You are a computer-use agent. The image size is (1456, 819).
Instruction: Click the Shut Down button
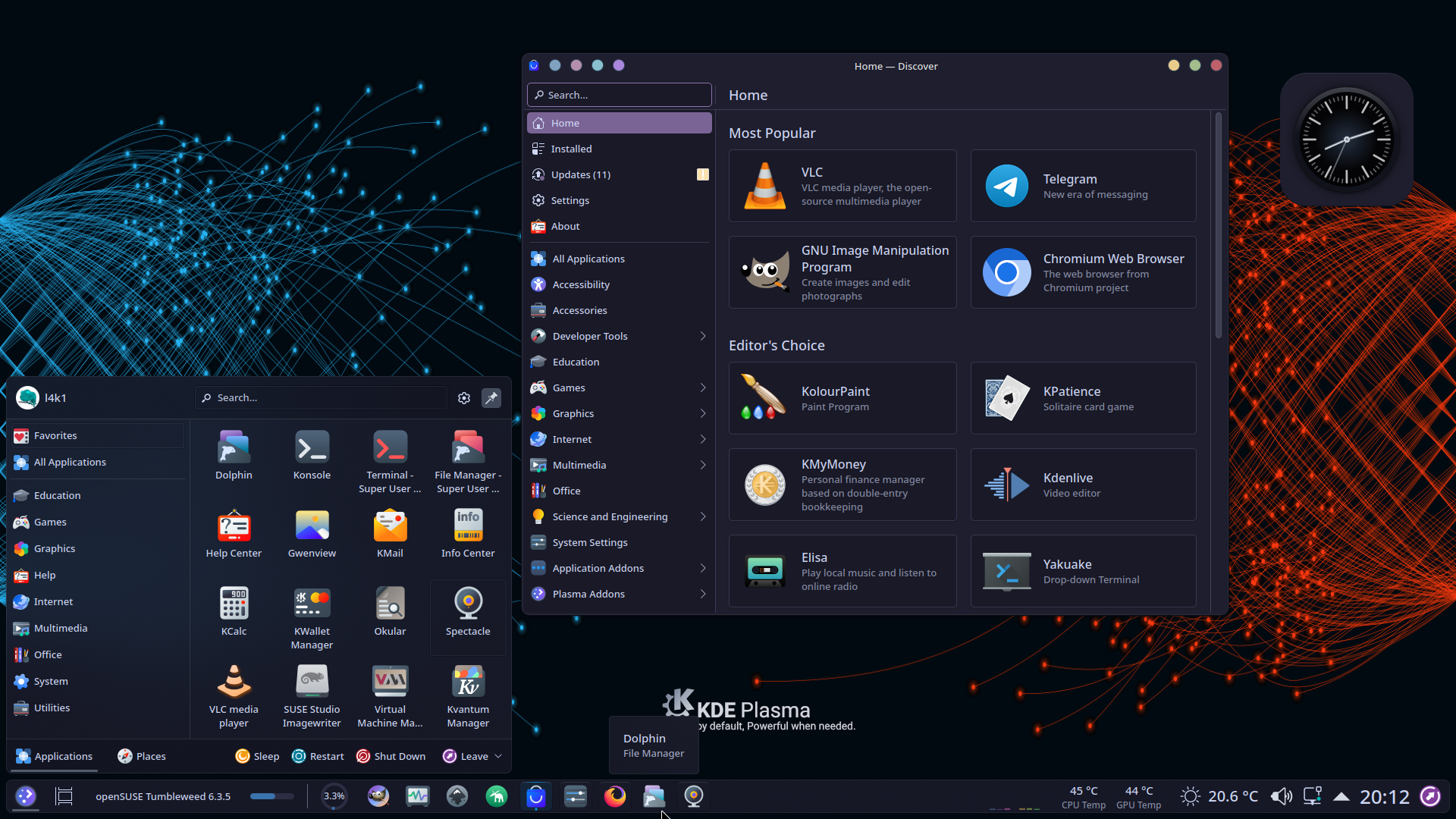coord(391,756)
